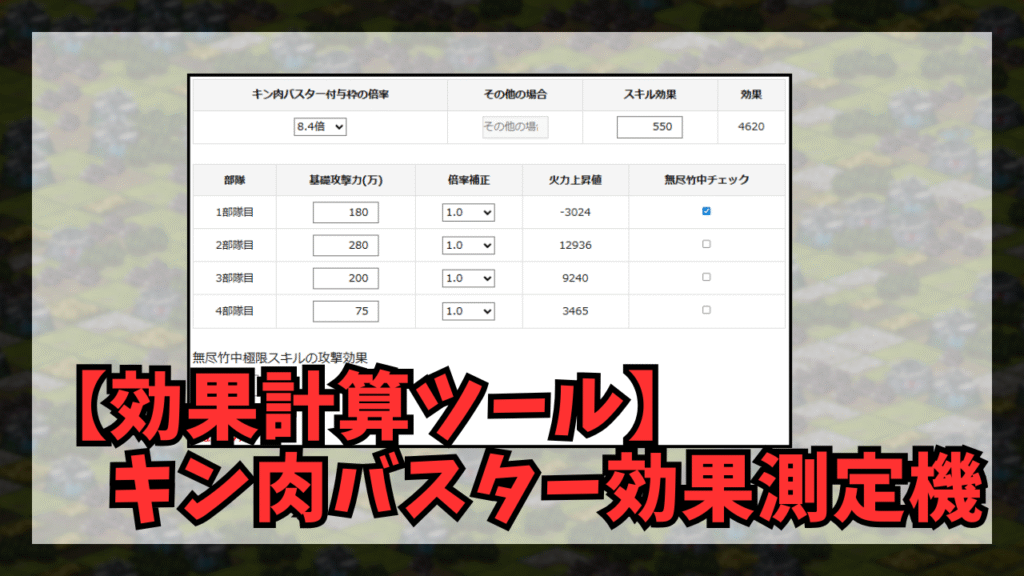Click the 火力上昇値 value -3024
Viewport: 1024px width, 576px height.
575,212
